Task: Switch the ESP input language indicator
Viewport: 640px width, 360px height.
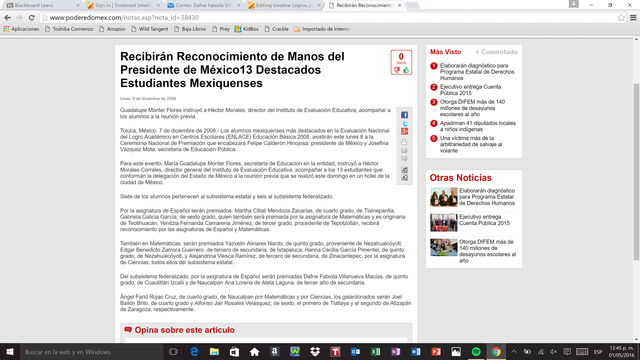Action: point(598,352)
